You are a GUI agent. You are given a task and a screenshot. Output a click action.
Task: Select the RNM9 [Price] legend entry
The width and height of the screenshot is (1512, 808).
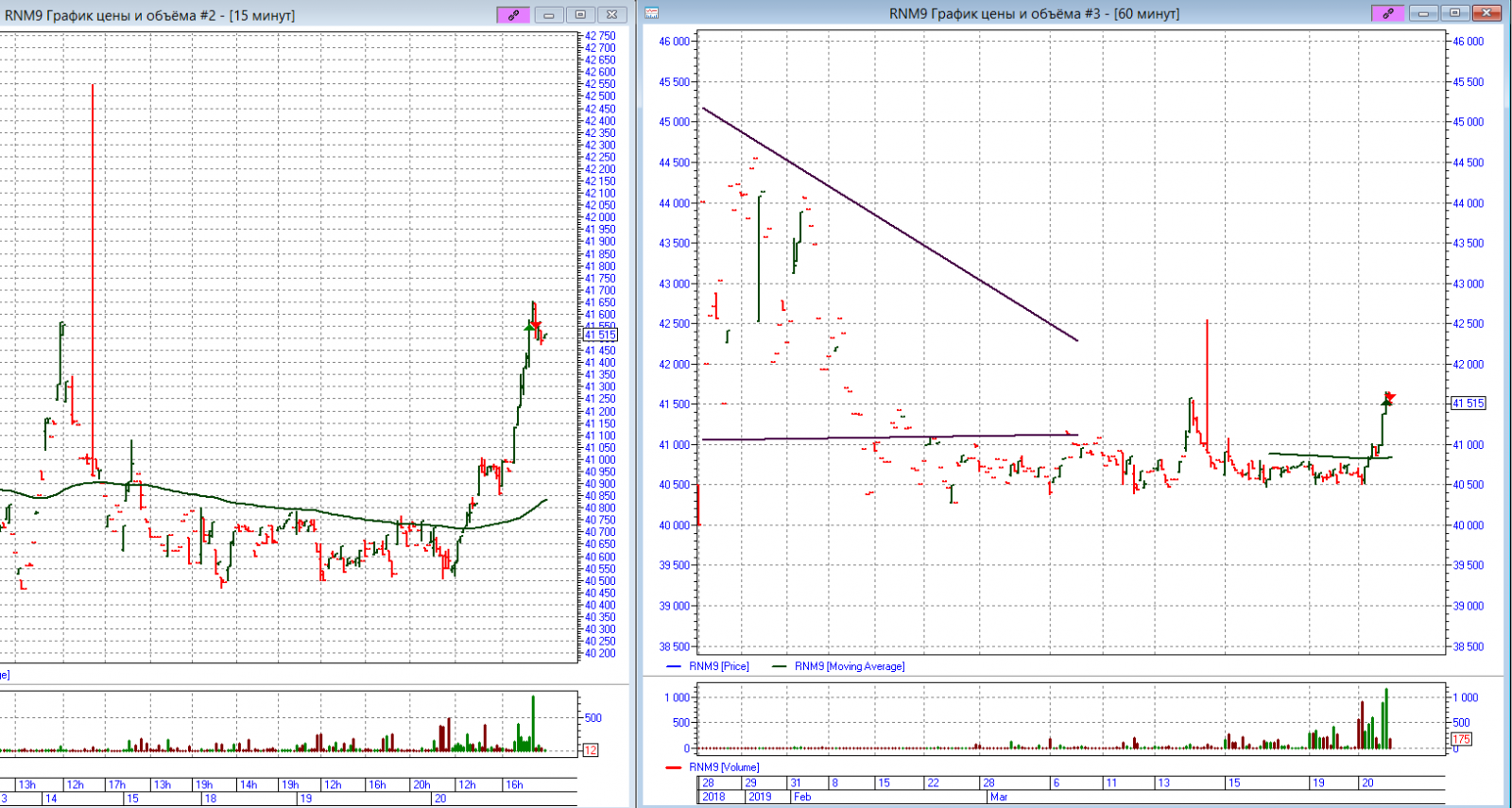718,666
